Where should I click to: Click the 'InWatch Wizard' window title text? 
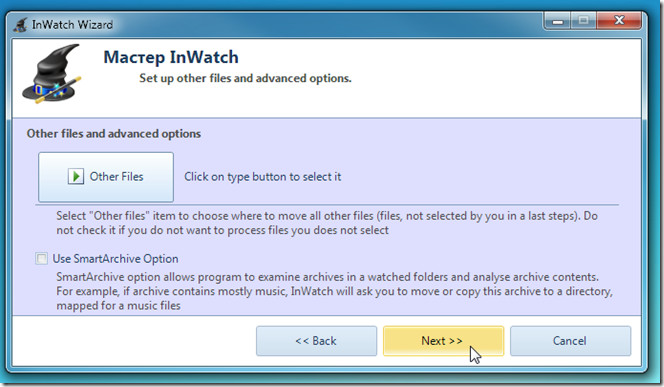(72, 25)
